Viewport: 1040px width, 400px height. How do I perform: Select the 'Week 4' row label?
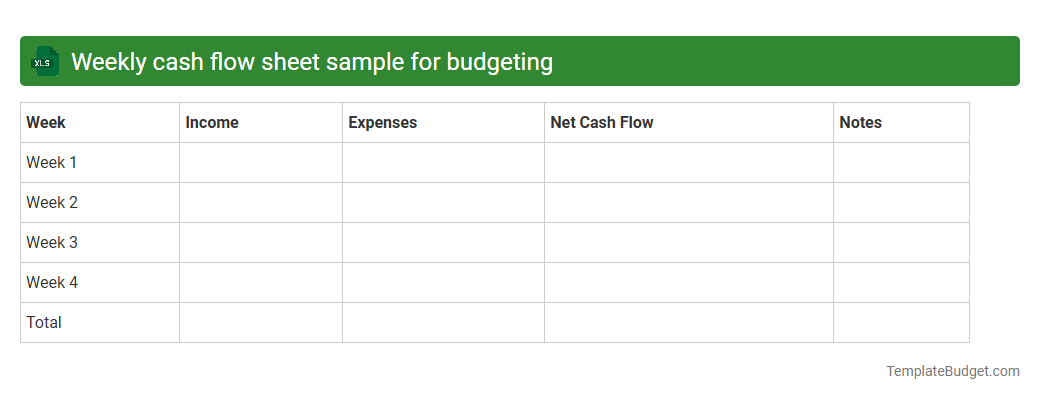pos(52,283)
